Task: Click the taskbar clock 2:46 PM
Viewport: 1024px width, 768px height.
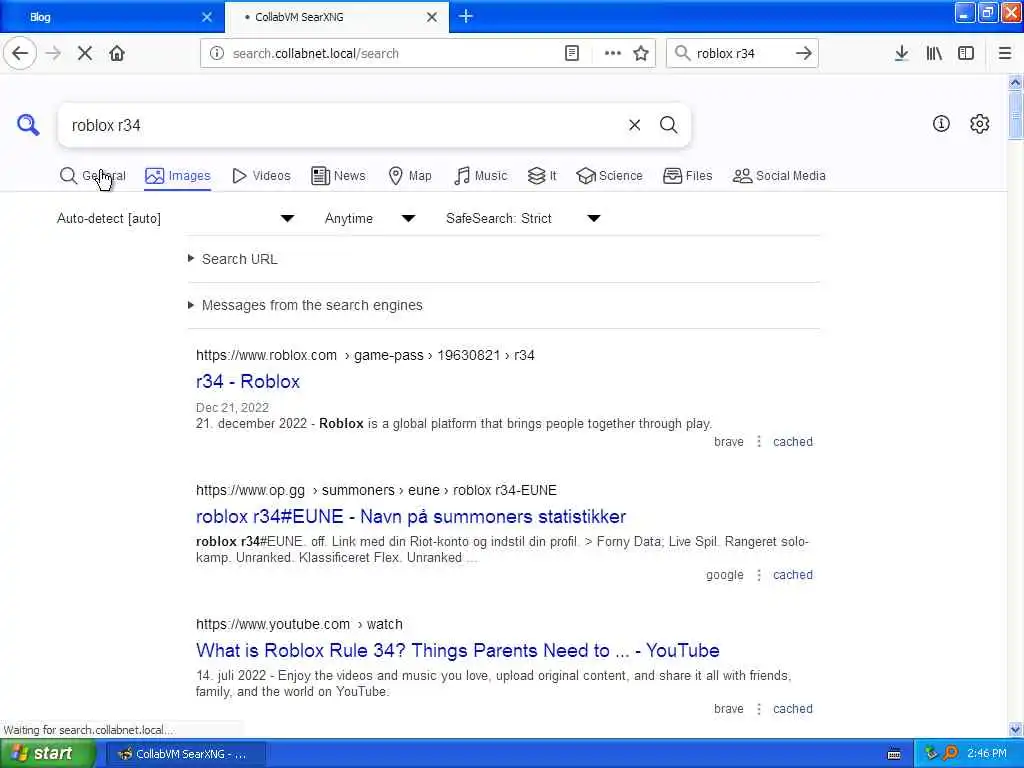Action: tap(987, 754)
